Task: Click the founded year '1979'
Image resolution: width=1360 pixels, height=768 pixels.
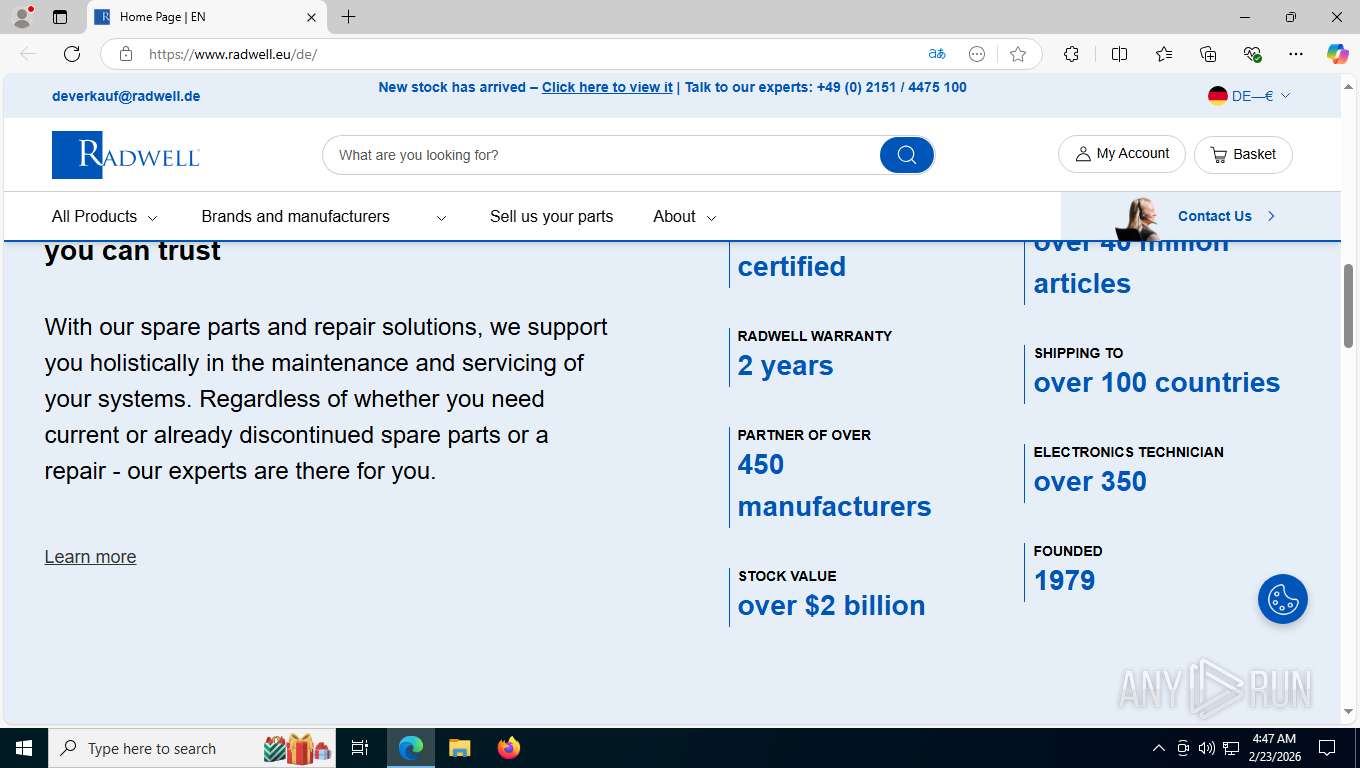Action: tap(1064, 581)
